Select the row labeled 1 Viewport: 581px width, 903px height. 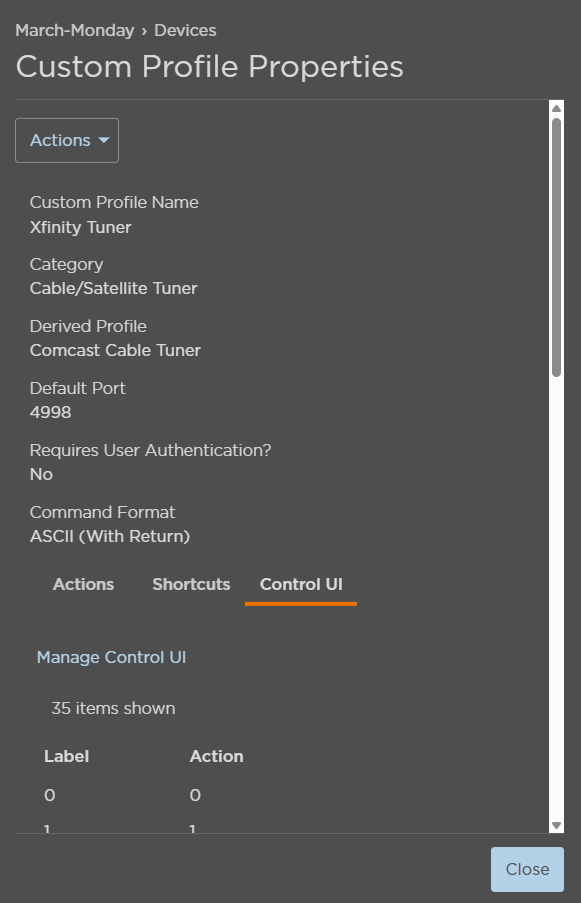click(x=49, y=829)
